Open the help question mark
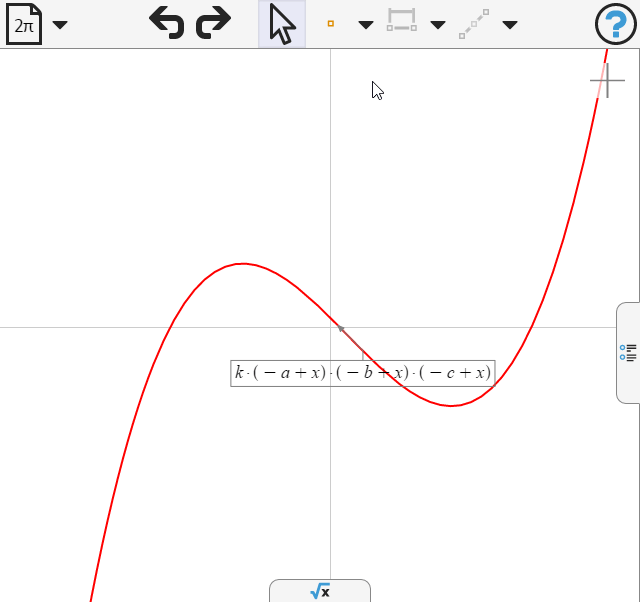Screen dimensions: 640x602 (x=616, y=24)
